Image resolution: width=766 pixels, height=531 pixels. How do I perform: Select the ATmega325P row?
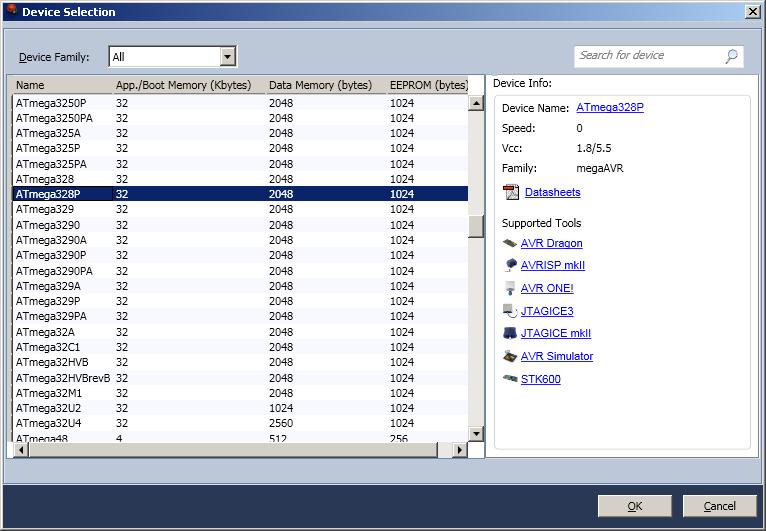pyautogui.click(x=240, y=149)
